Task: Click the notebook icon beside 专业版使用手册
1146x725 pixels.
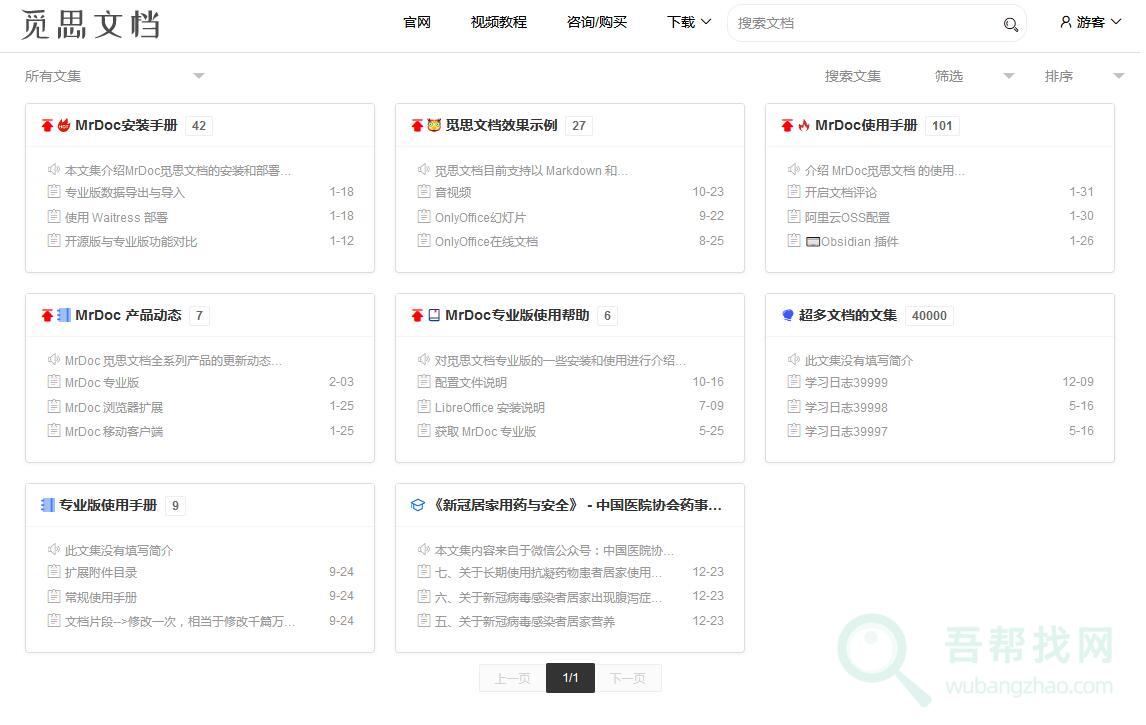Action: pos(47,506)
